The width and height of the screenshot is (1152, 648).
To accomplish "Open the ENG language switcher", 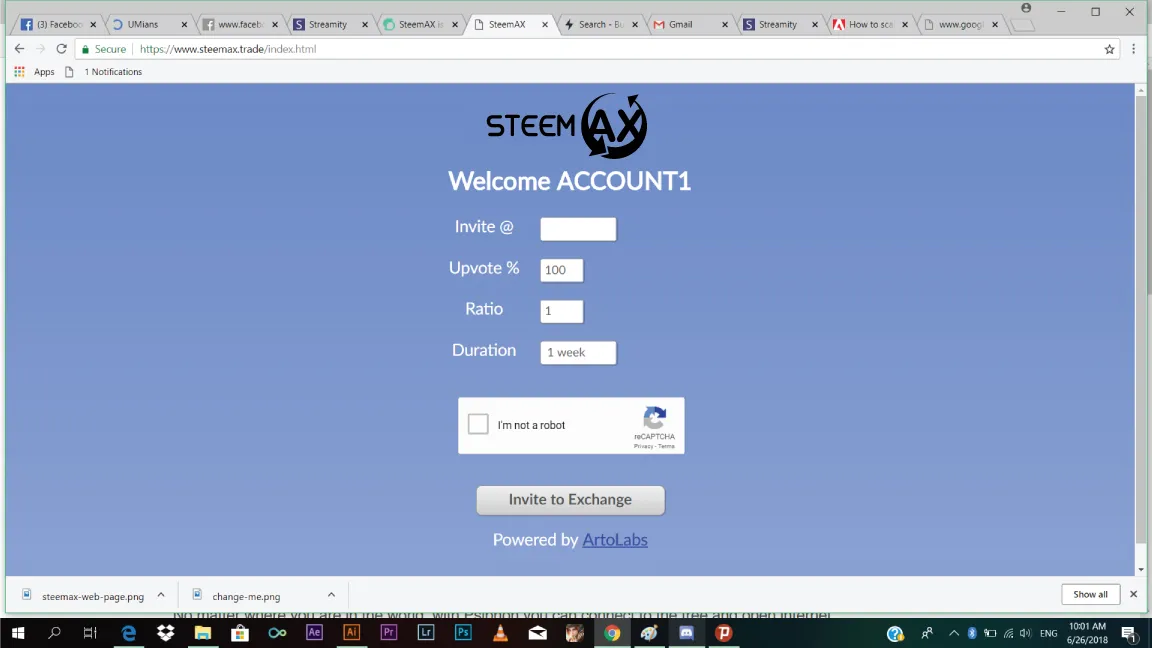I will [x=1048, y=633].
